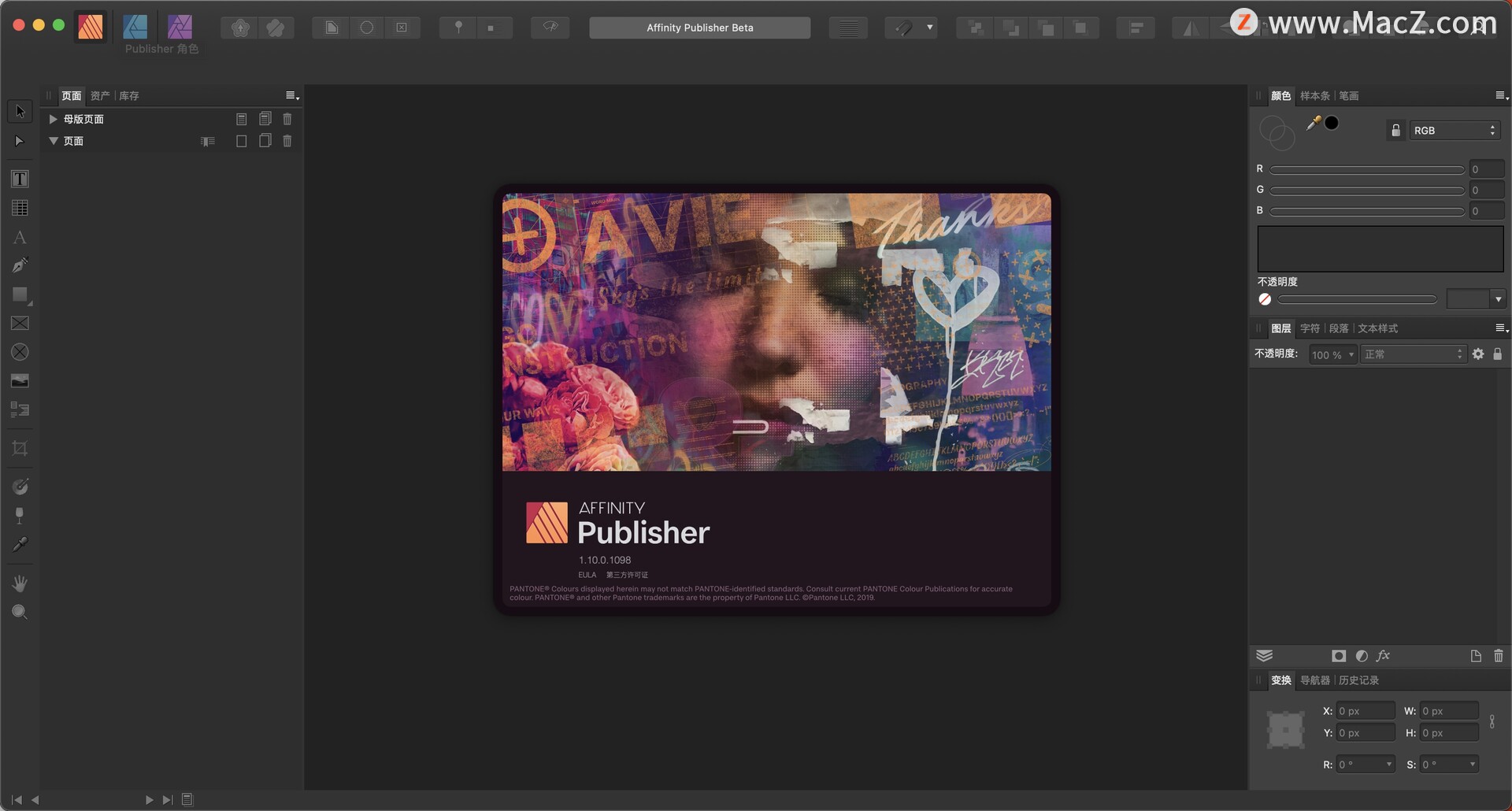
Task: Switch to the 导航器 tab
Action: 1315,680
